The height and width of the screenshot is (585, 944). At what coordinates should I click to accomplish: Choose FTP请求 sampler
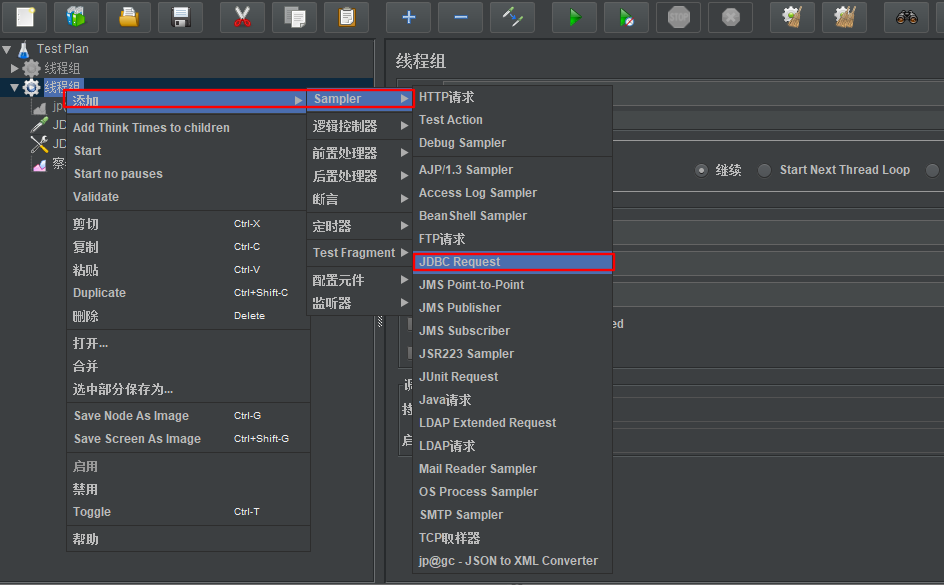[x=513, y=239]
